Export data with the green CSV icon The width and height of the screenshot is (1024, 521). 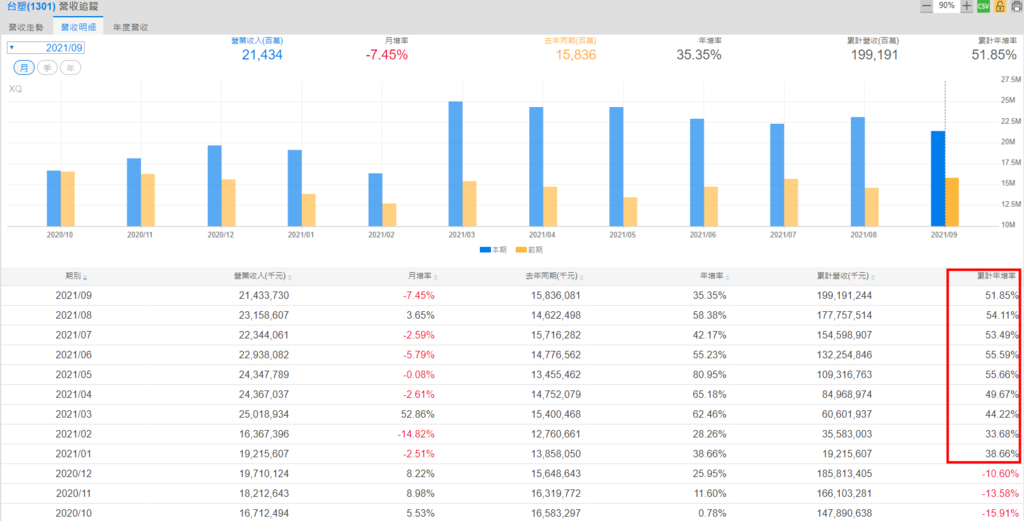click(x=984, y=6)
